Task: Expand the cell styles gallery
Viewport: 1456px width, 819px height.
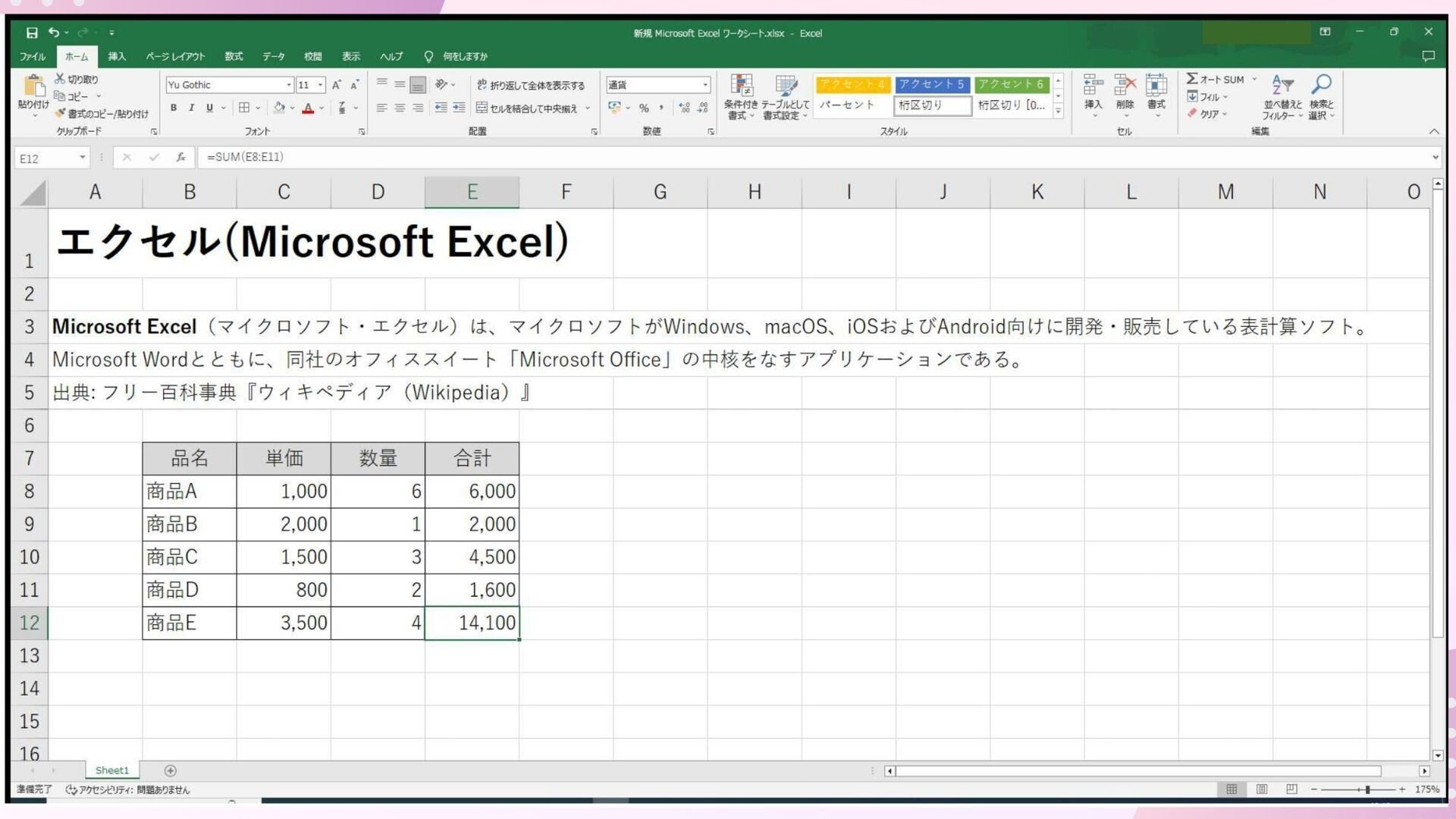Action: [x=1058, y=111]
